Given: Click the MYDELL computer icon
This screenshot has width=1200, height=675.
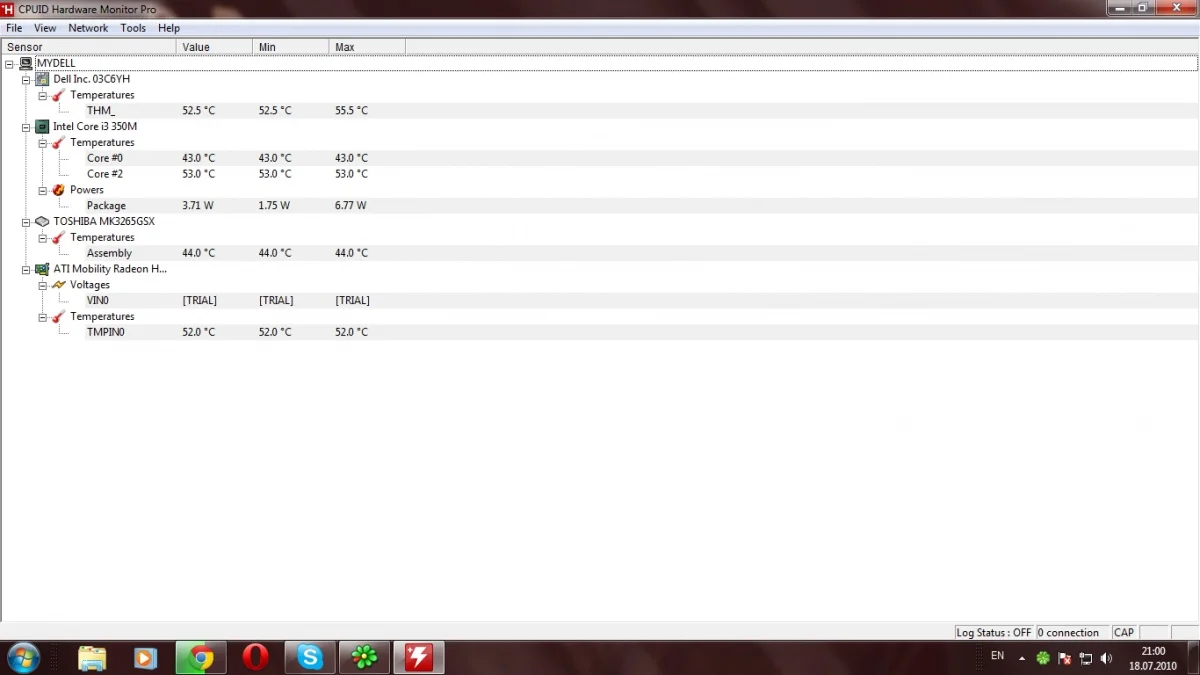Looking at the screenshot, I should tap(26, 63).
